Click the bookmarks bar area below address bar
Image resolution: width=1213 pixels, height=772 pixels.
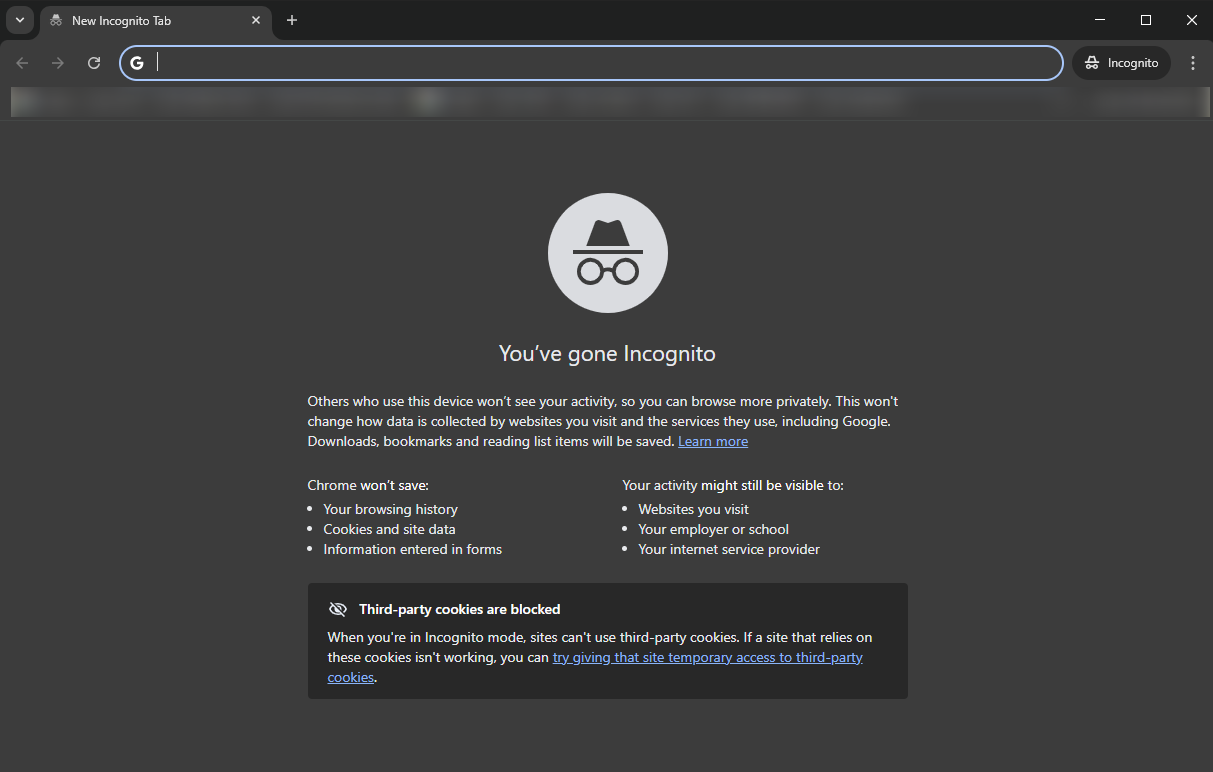tap(606, 100)
